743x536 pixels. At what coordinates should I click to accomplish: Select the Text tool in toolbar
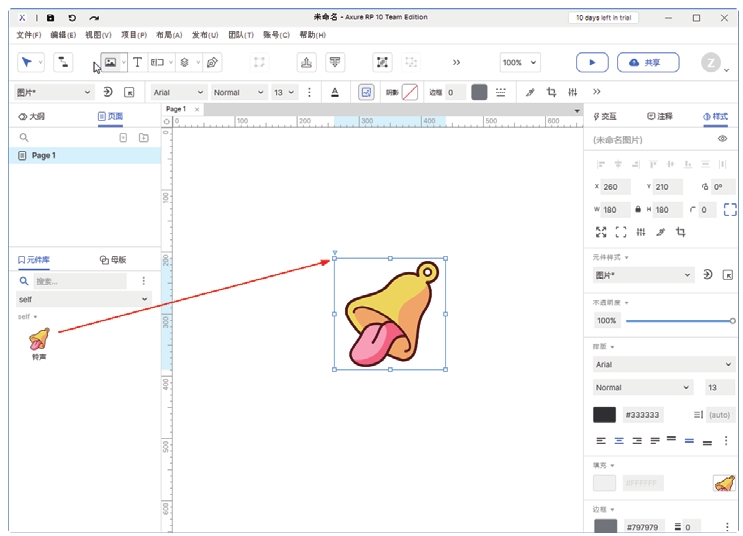[x=137, y=62]
